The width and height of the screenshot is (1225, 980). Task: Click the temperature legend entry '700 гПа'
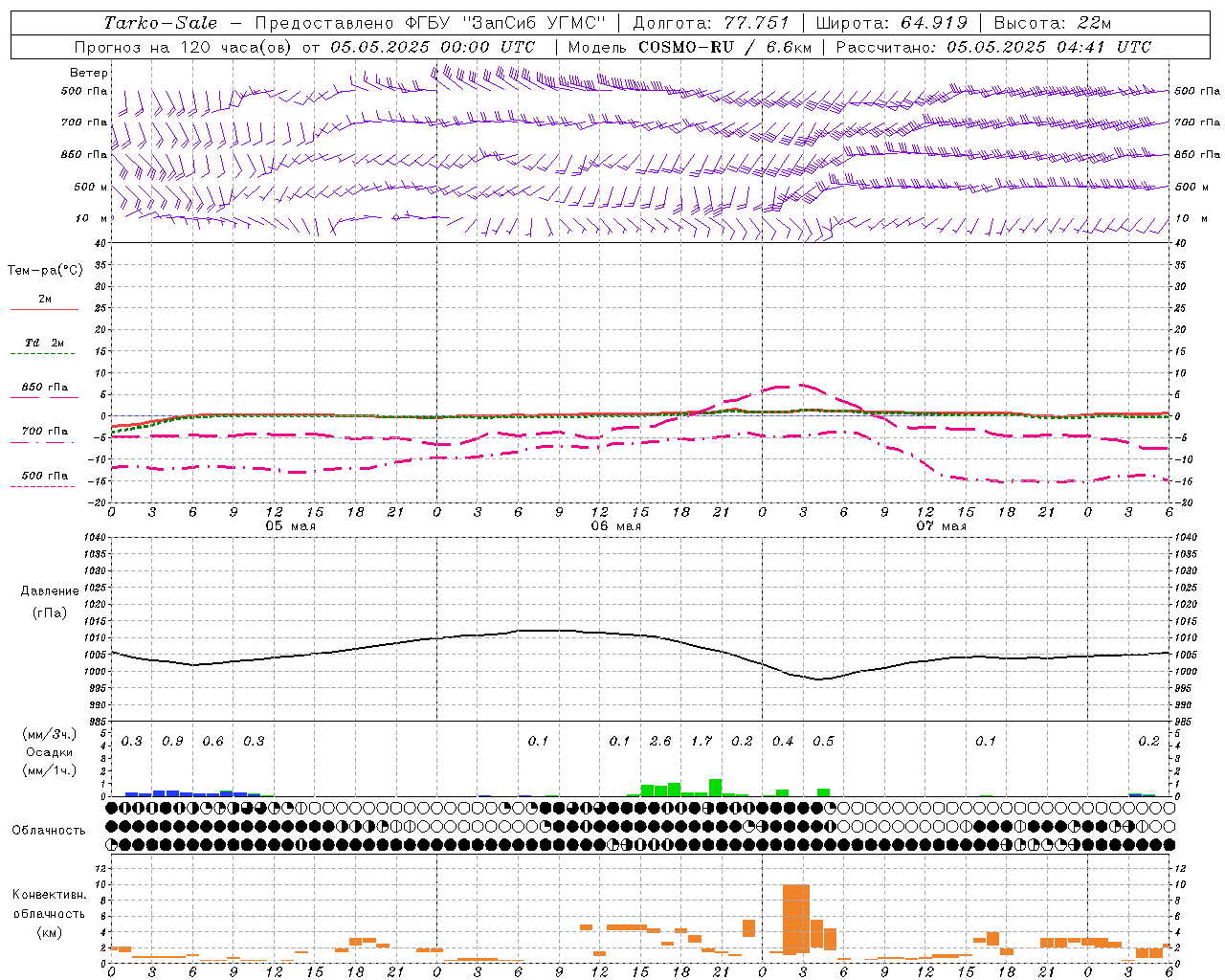pyautogui.click(x=45, y=432)
